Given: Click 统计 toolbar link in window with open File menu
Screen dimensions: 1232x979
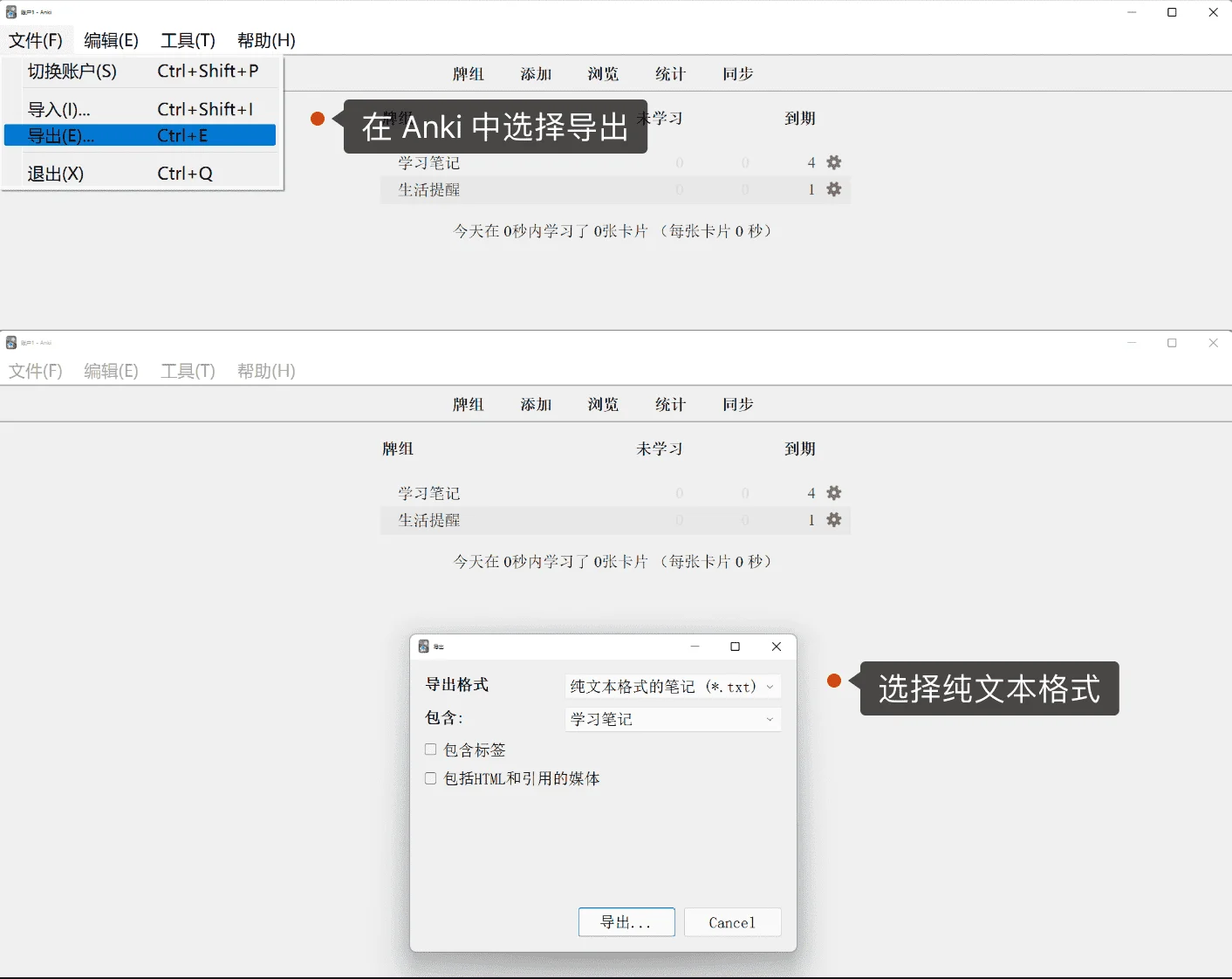Looking at the screenshot, I should pyautogui.click(x=671, y=74).
